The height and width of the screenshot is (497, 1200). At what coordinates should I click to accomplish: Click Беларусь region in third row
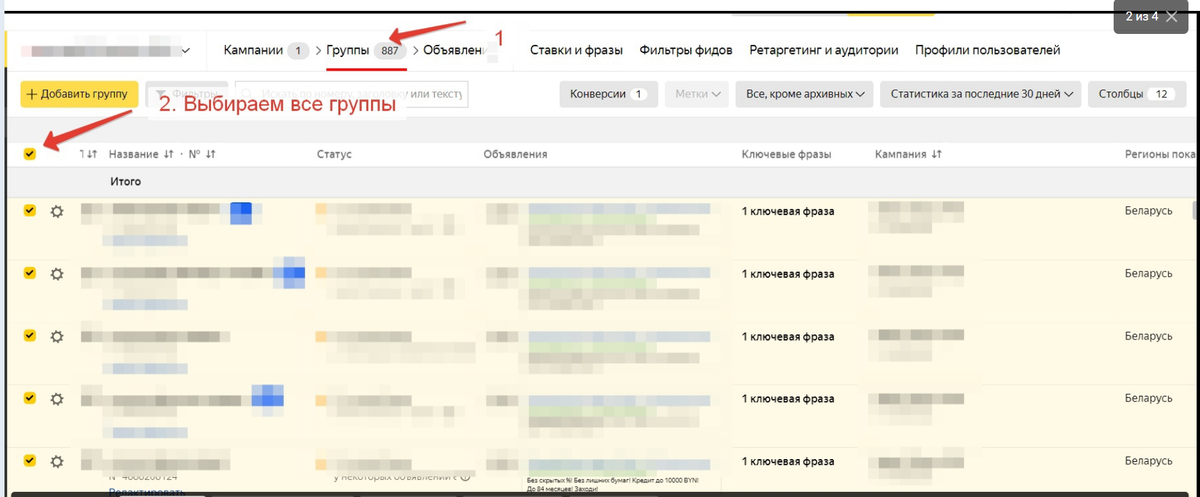coord(1147,335)
